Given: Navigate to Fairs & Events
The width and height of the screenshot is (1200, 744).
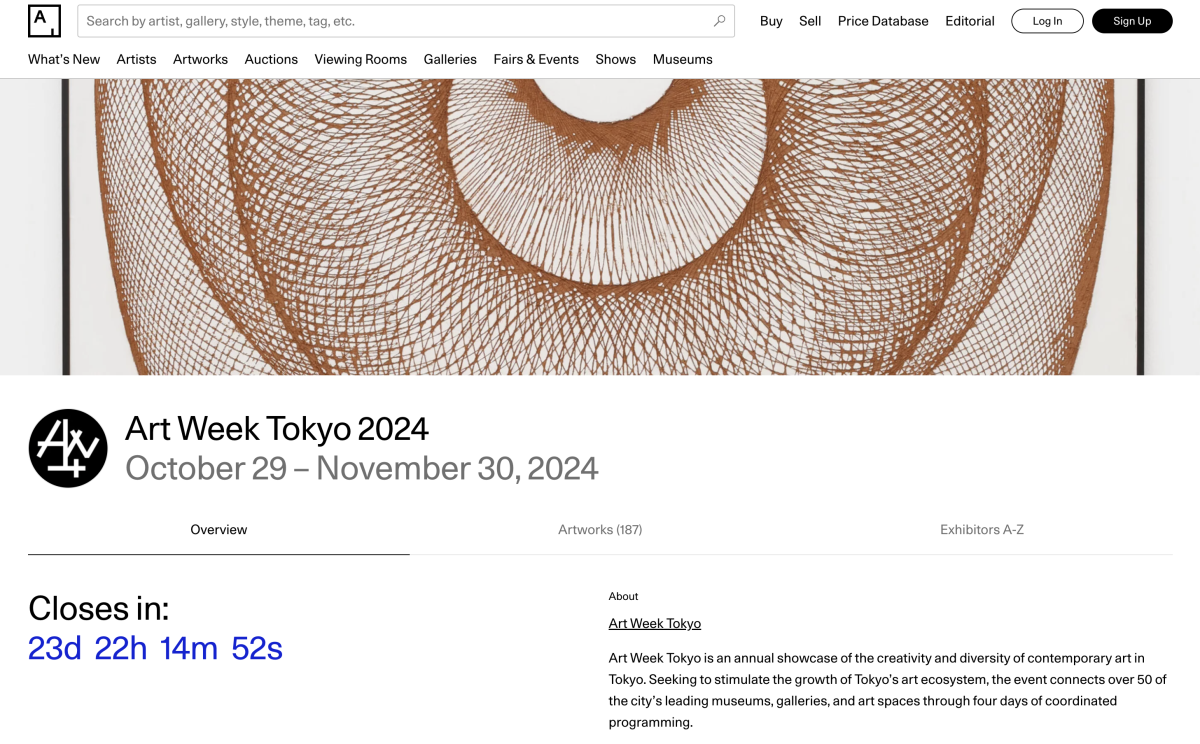Looking at the screenshot, I should pos(536,59).
